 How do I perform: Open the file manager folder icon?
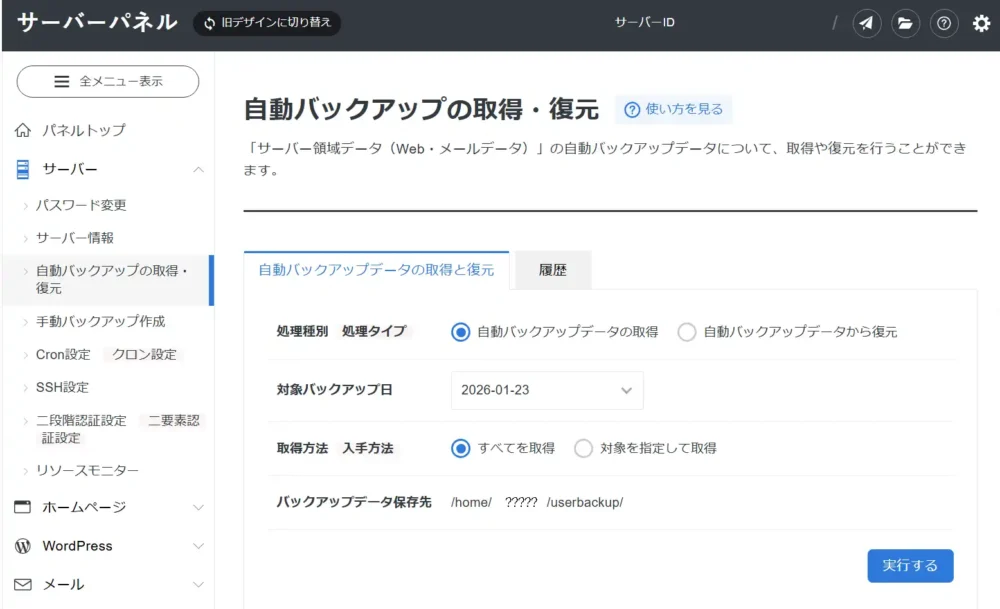point(905,23)
